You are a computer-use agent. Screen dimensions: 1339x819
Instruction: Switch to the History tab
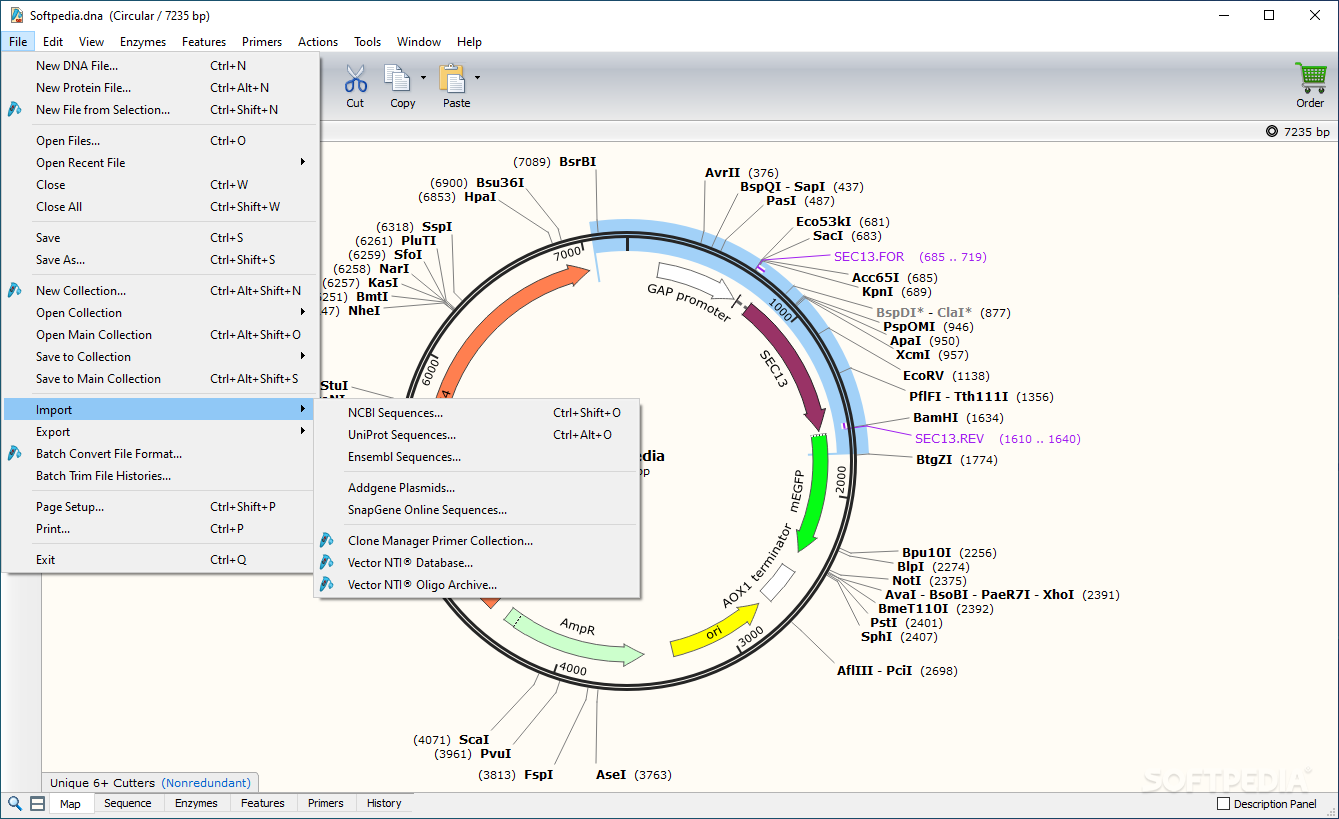click(x=384, y=803)
